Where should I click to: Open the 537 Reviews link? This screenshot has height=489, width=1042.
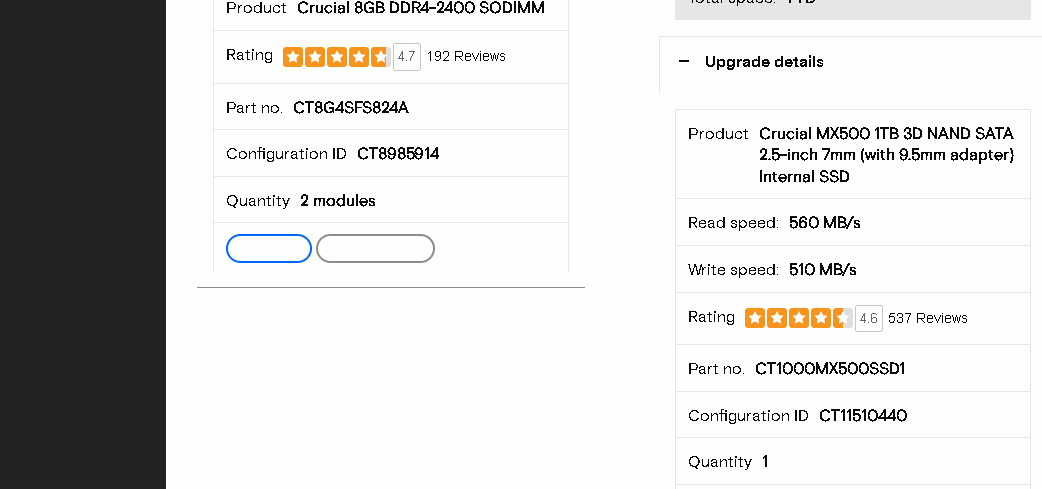tap(928, 318)
